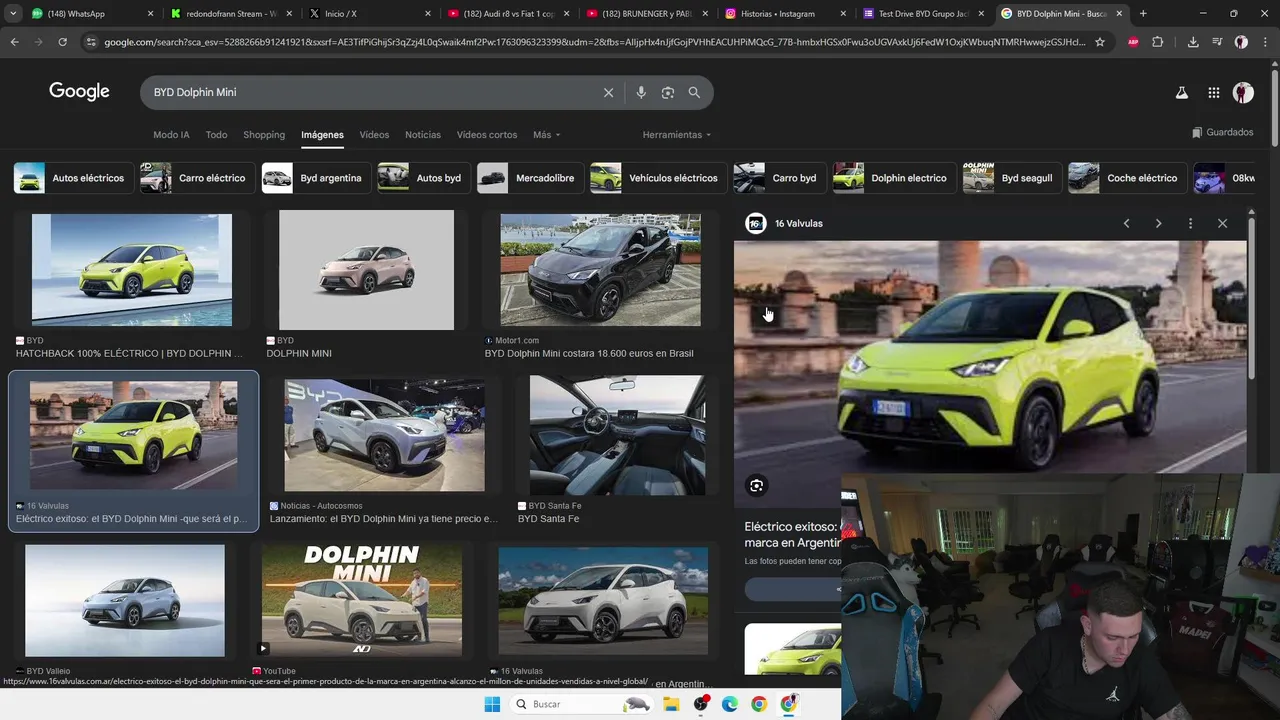The height and width of the screenshot is (720, 1280).
Task: Open Microsoft Edge from taskbar
Action: pyautogui.click(x=730, y=704)
